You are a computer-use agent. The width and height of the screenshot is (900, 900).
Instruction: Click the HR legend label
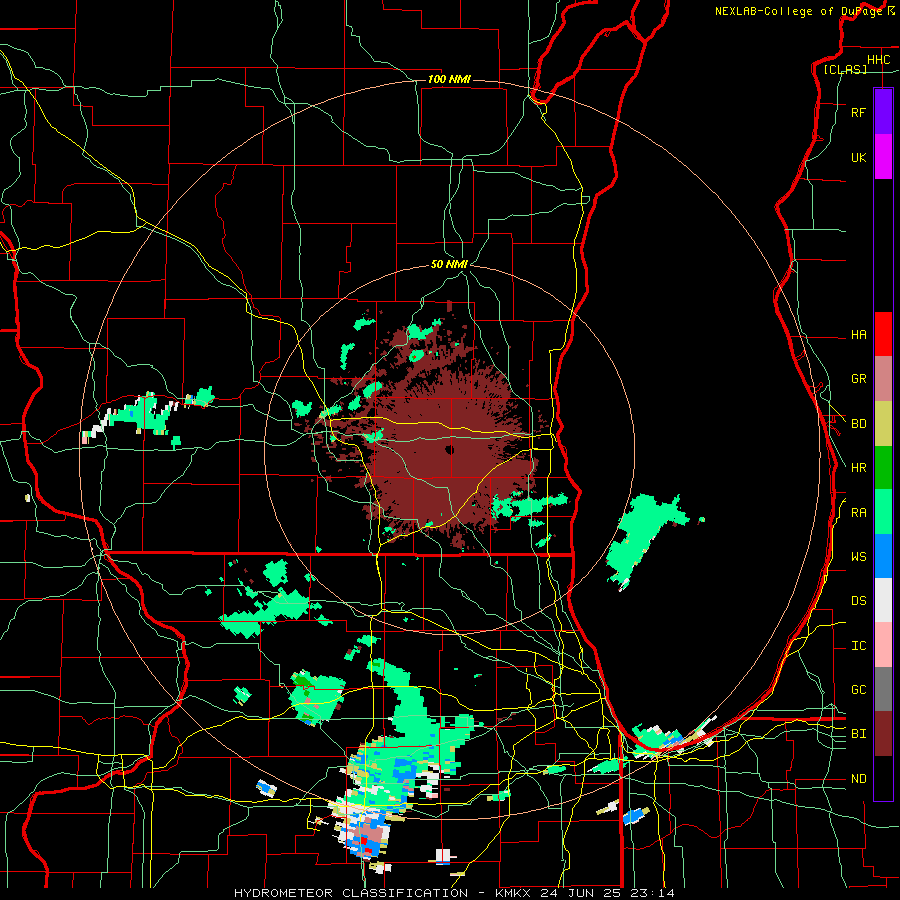[x=858, y=468]
